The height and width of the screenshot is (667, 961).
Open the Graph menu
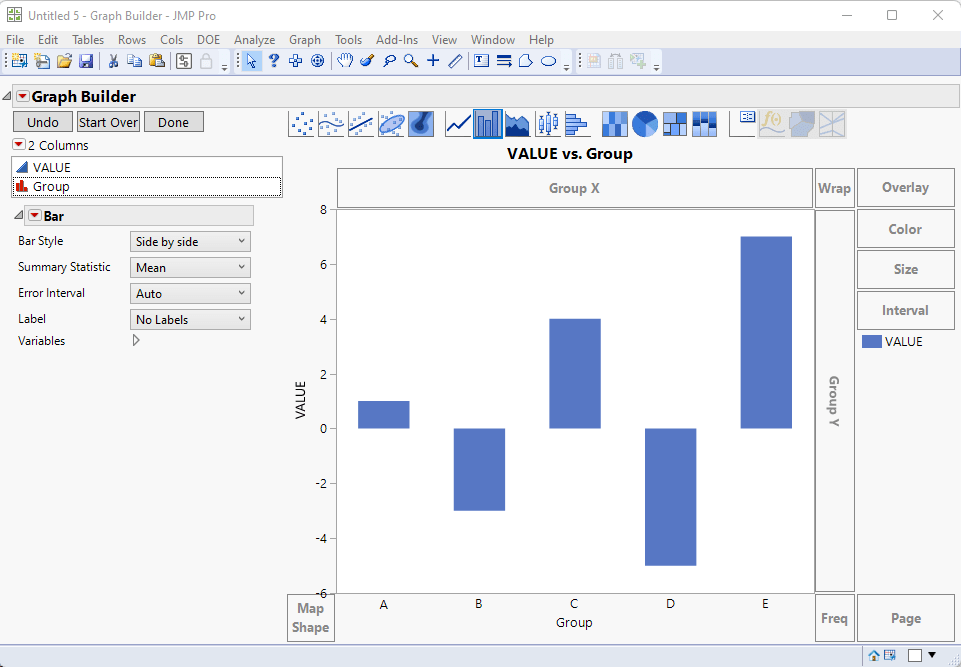pos(305,40)
